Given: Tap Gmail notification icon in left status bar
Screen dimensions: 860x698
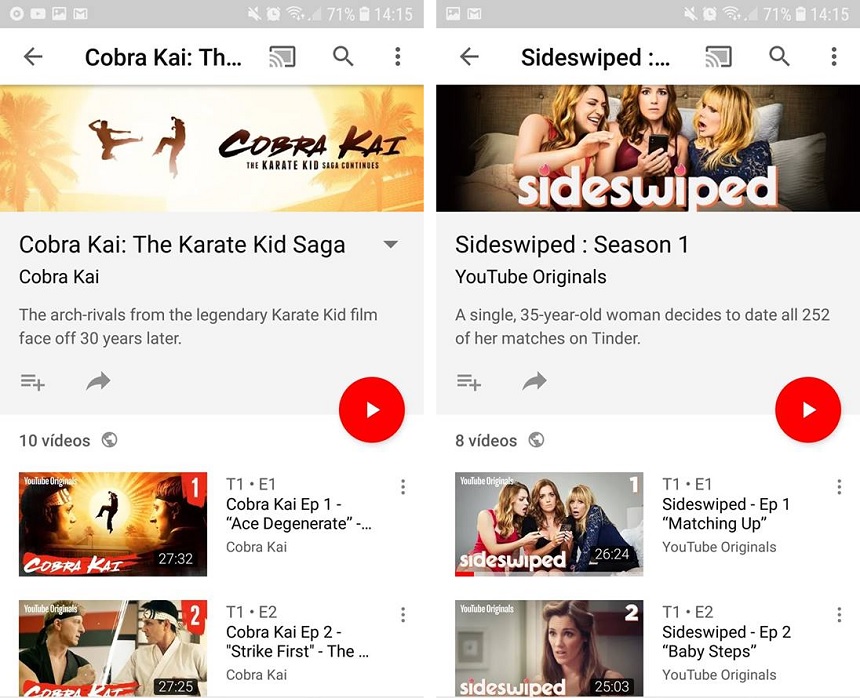Looking at the screenshot, I should 81,14.
